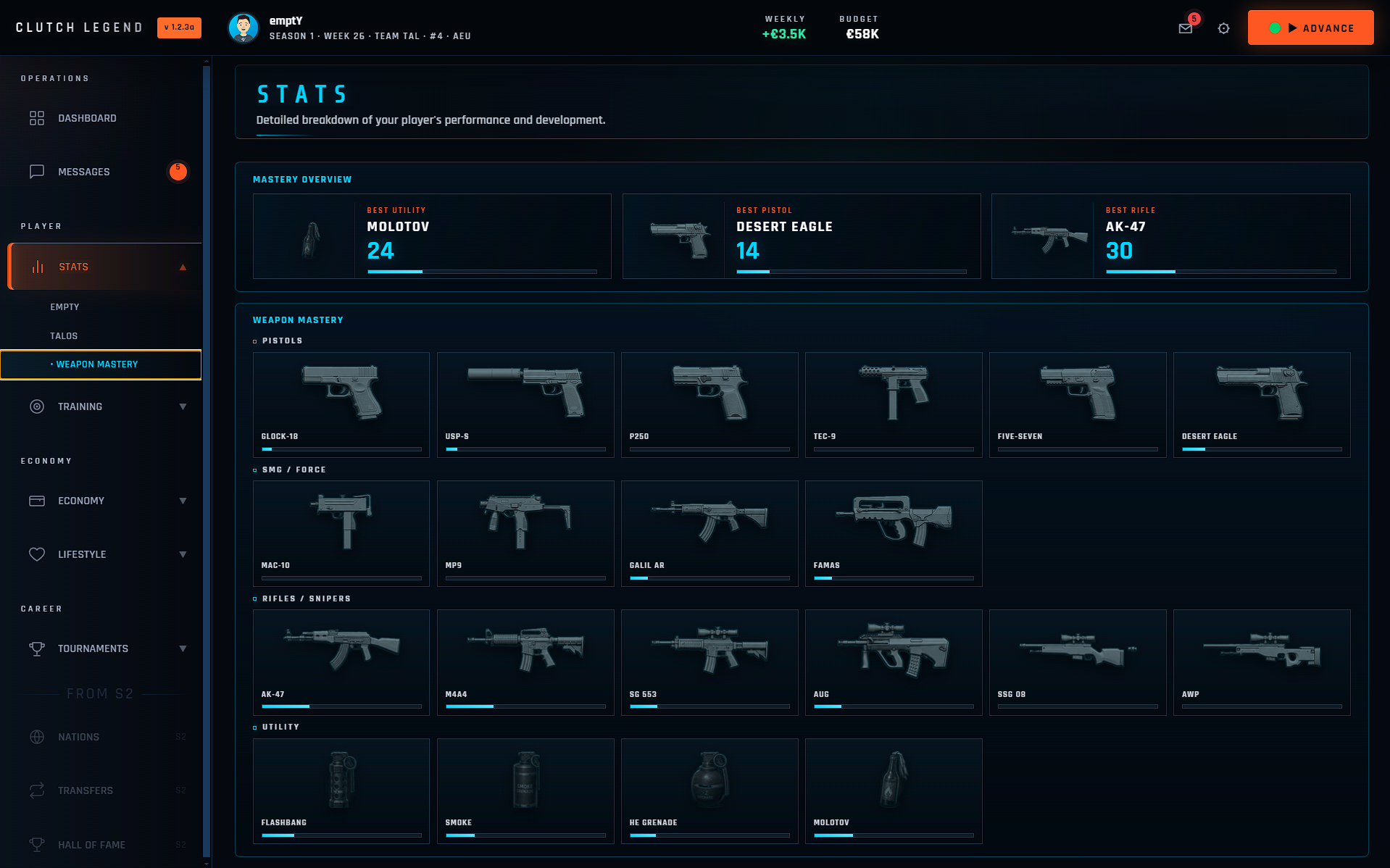Click the sidebar vertical scrollbar

point(207,462)
